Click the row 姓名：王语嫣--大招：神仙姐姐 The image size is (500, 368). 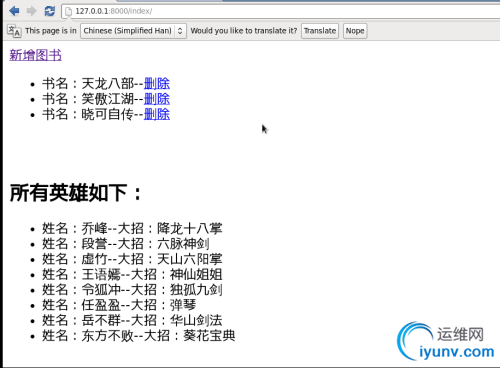tap(132, 275)
